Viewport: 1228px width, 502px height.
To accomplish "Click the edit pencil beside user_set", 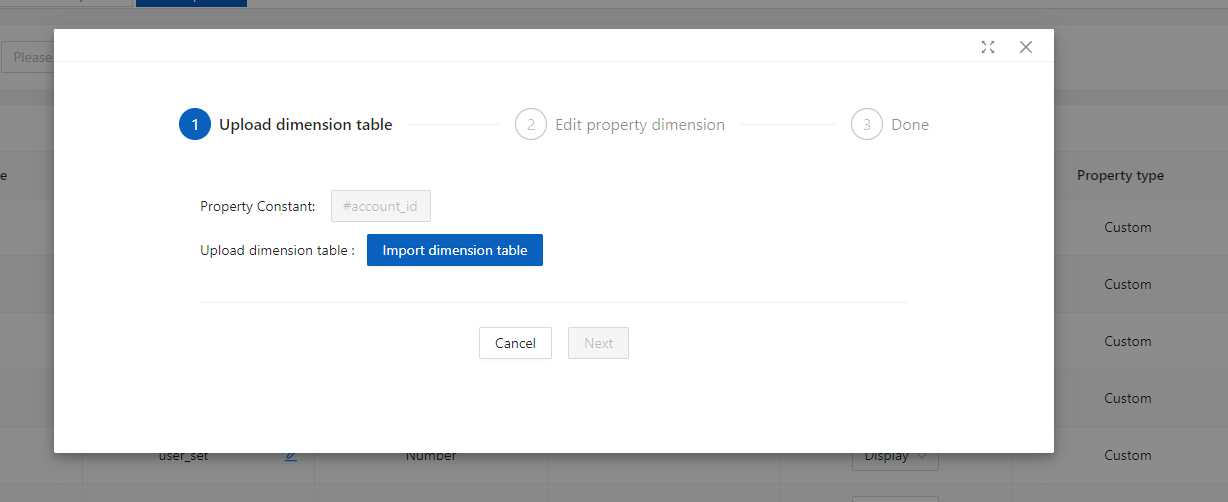I will click(x=291, y=456).
